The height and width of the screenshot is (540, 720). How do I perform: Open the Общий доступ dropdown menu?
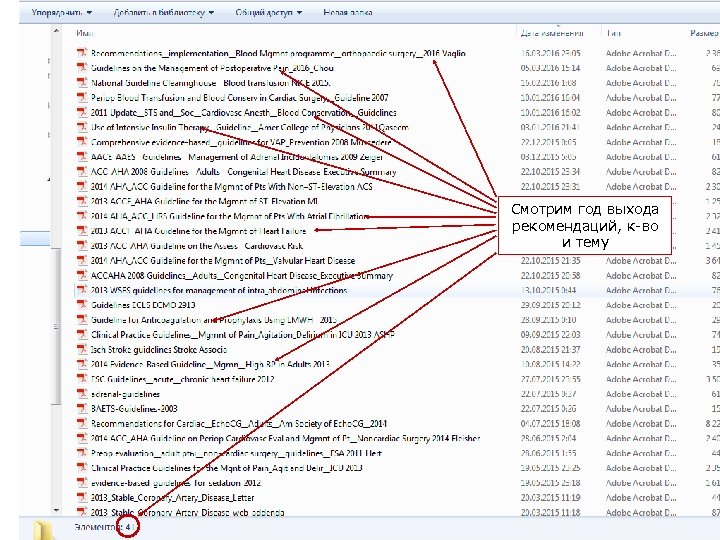coord(269,12)
